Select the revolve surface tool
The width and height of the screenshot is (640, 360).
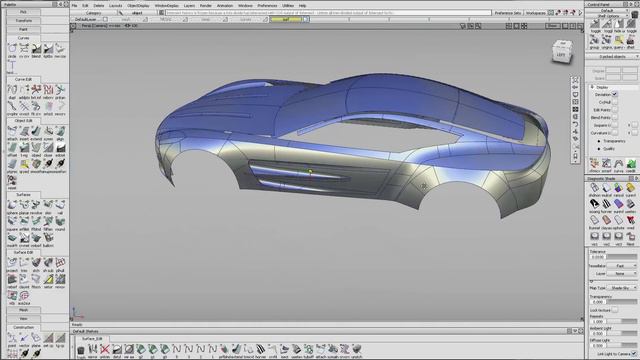[36, 205]
